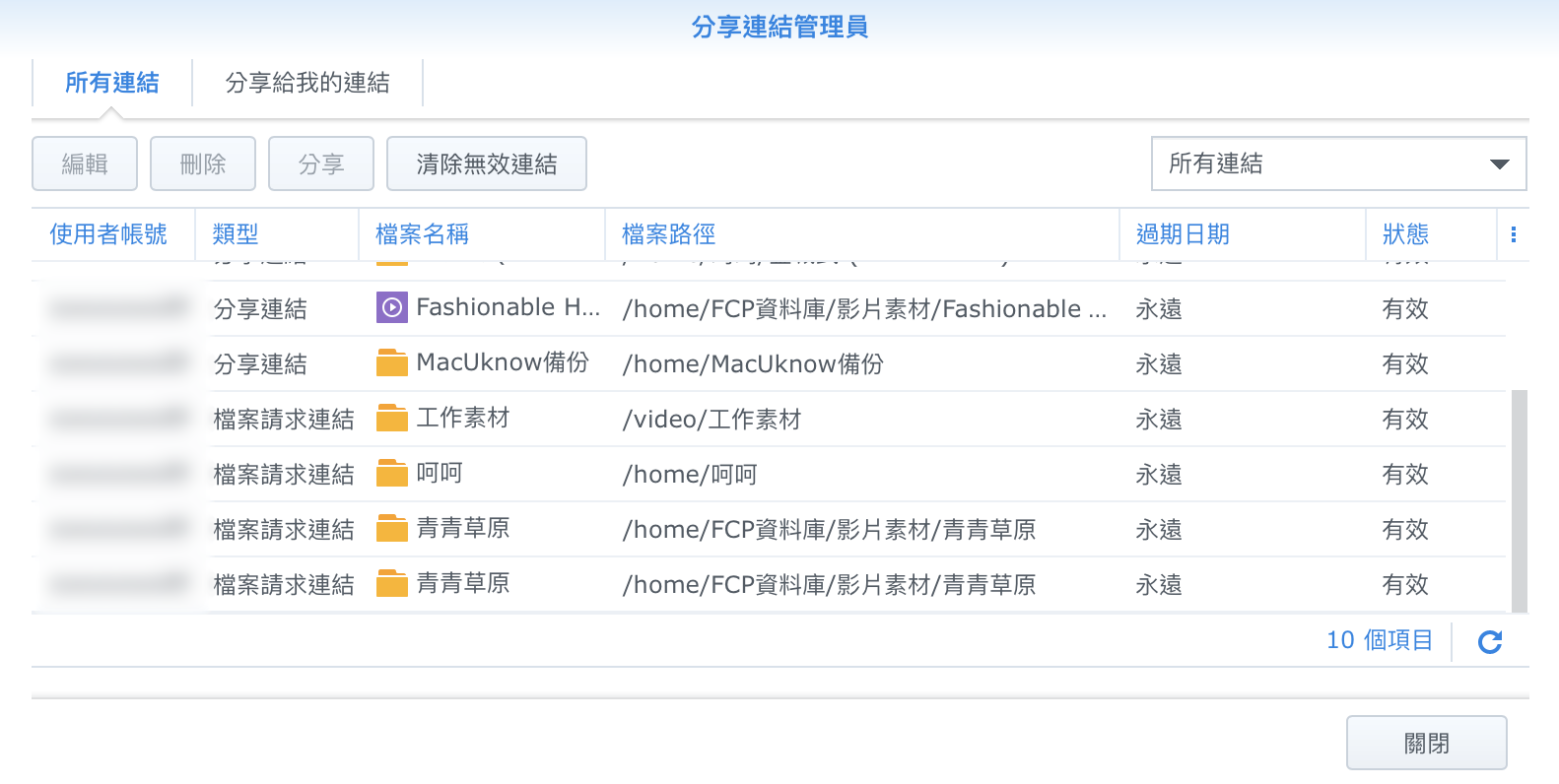Click the Fashionable H... video file icon
This screenshot has height=784, width=1559.
[391, 308]
